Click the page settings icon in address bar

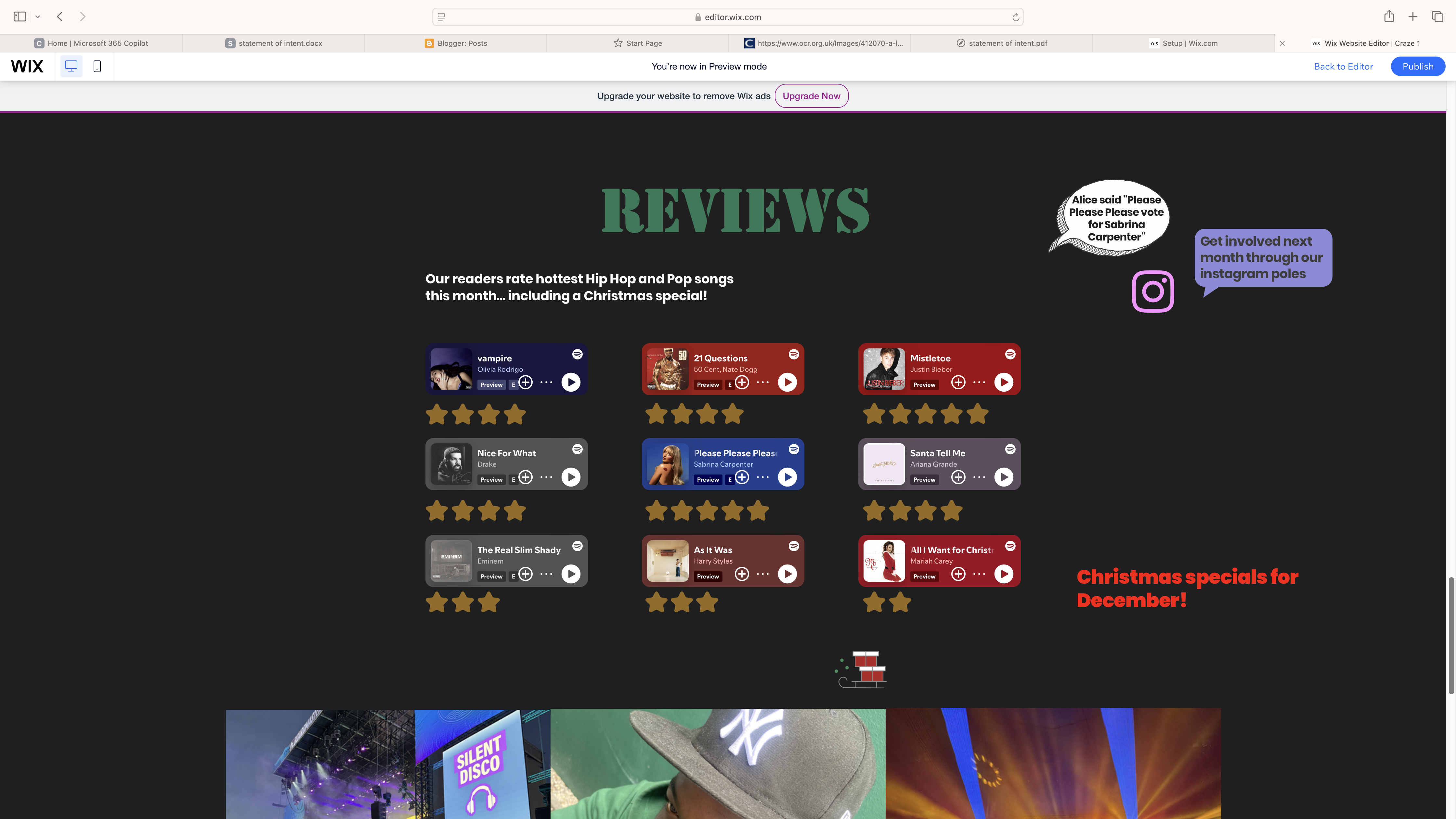coord(441,17)
